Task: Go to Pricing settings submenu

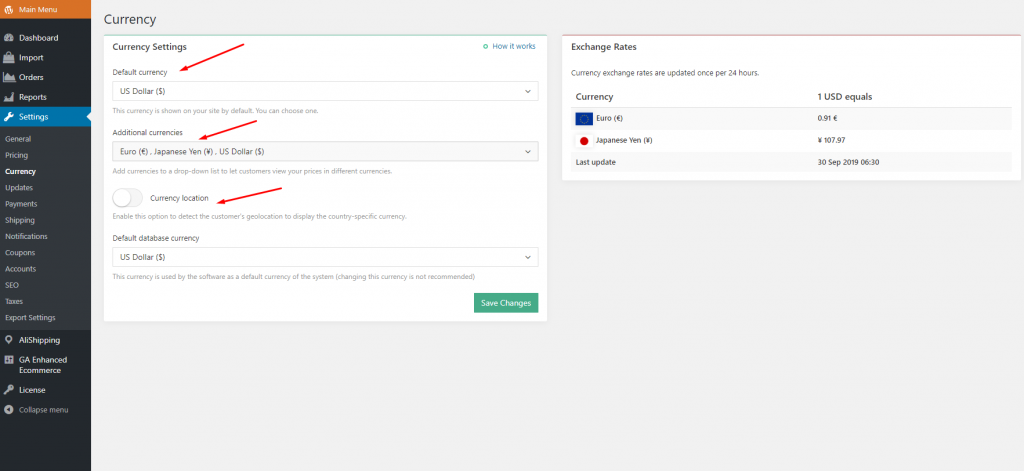Action: 17,156
